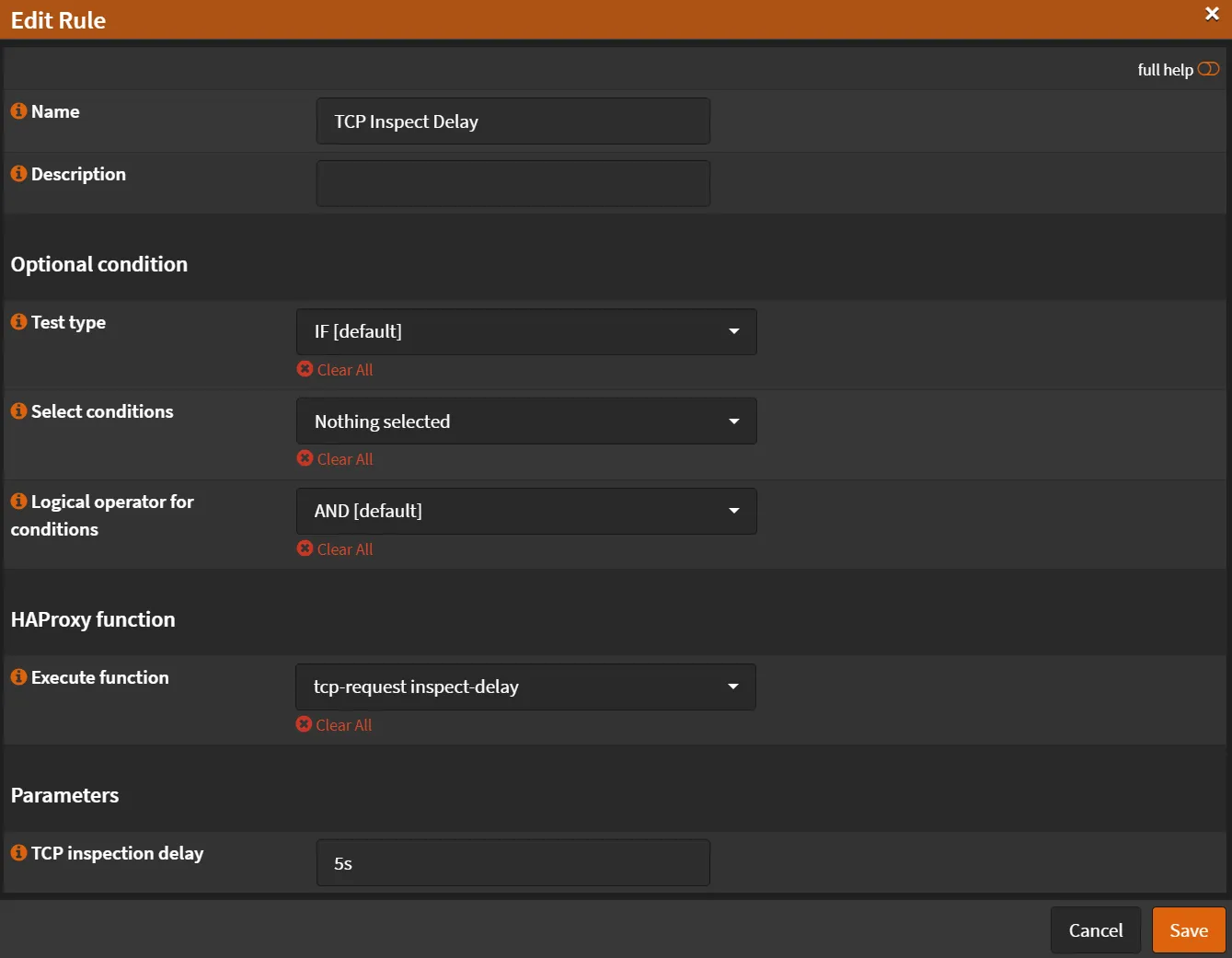Click the info icon beside Select conditions

18,411
